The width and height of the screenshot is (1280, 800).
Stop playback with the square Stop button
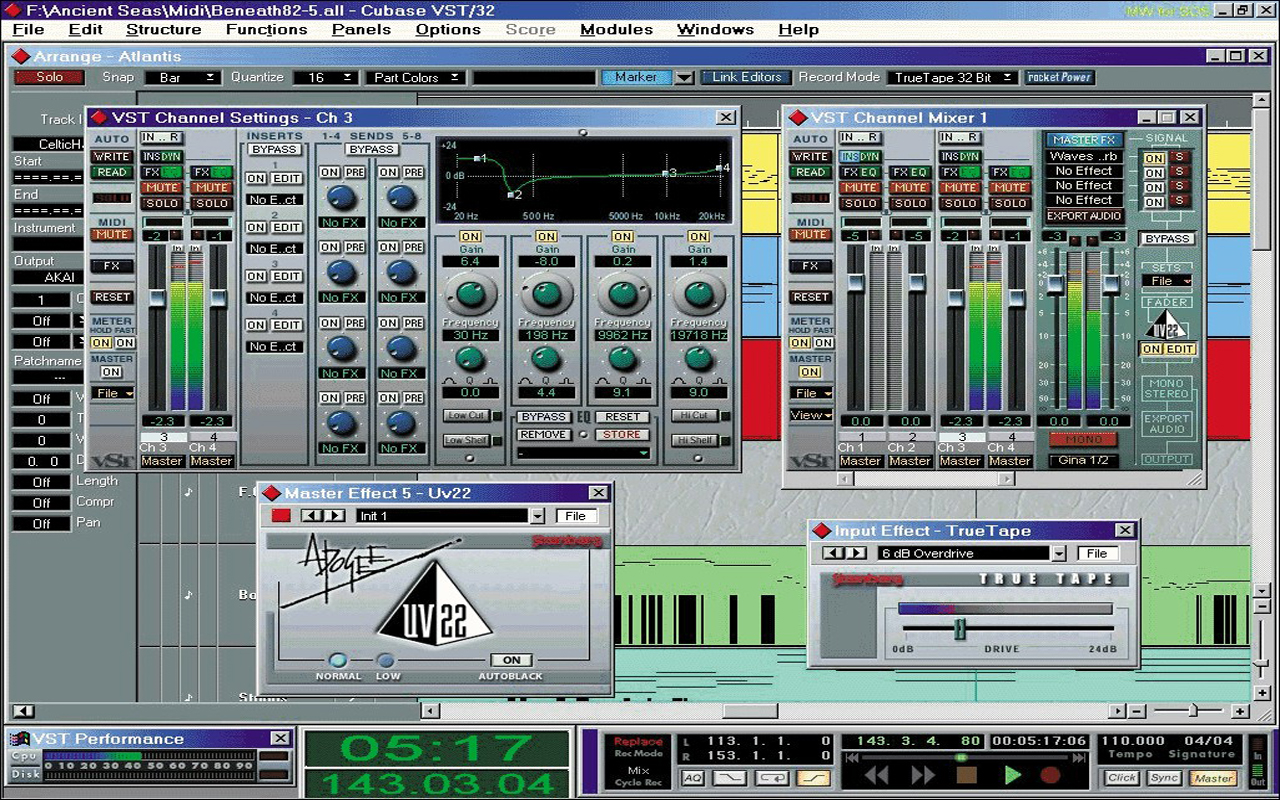coord(966,775)
